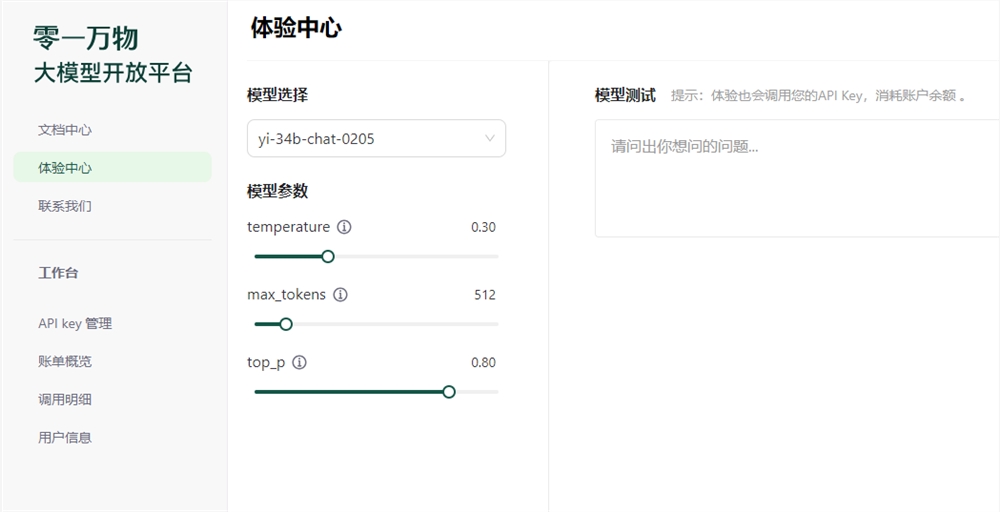Click the 大模型开放平台 title text

(x=113, y=73)
